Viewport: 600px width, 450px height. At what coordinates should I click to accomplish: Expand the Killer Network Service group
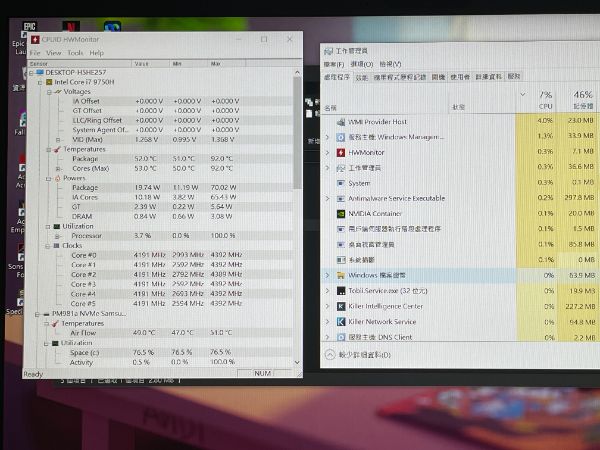point(328,321)
